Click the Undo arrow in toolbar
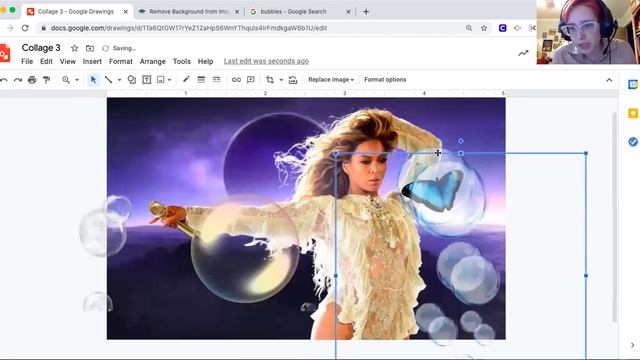This screenshot has height=360, width=640. [x=4, y=80]
